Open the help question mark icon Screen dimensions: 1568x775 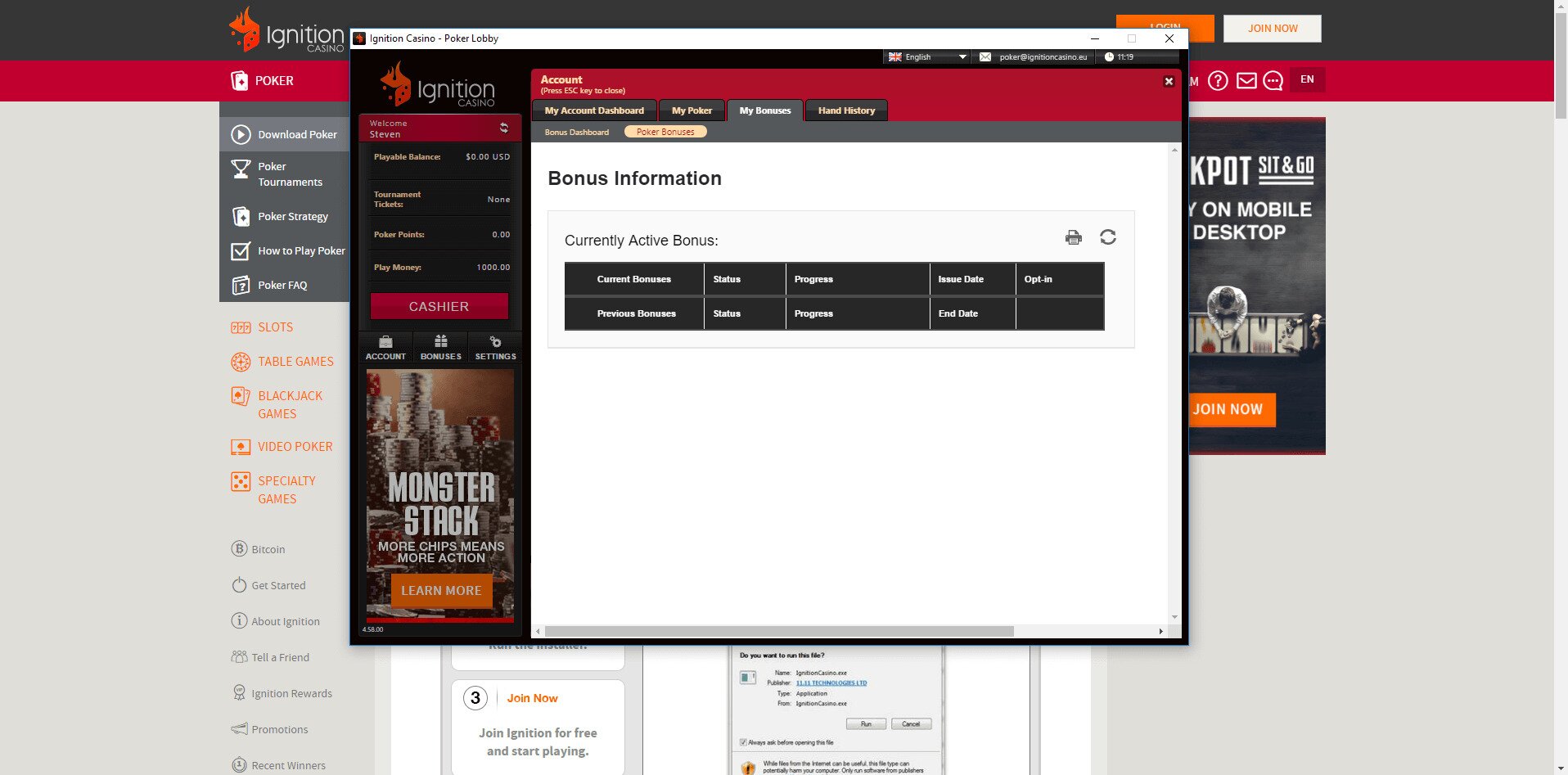tap(1218, 80)
